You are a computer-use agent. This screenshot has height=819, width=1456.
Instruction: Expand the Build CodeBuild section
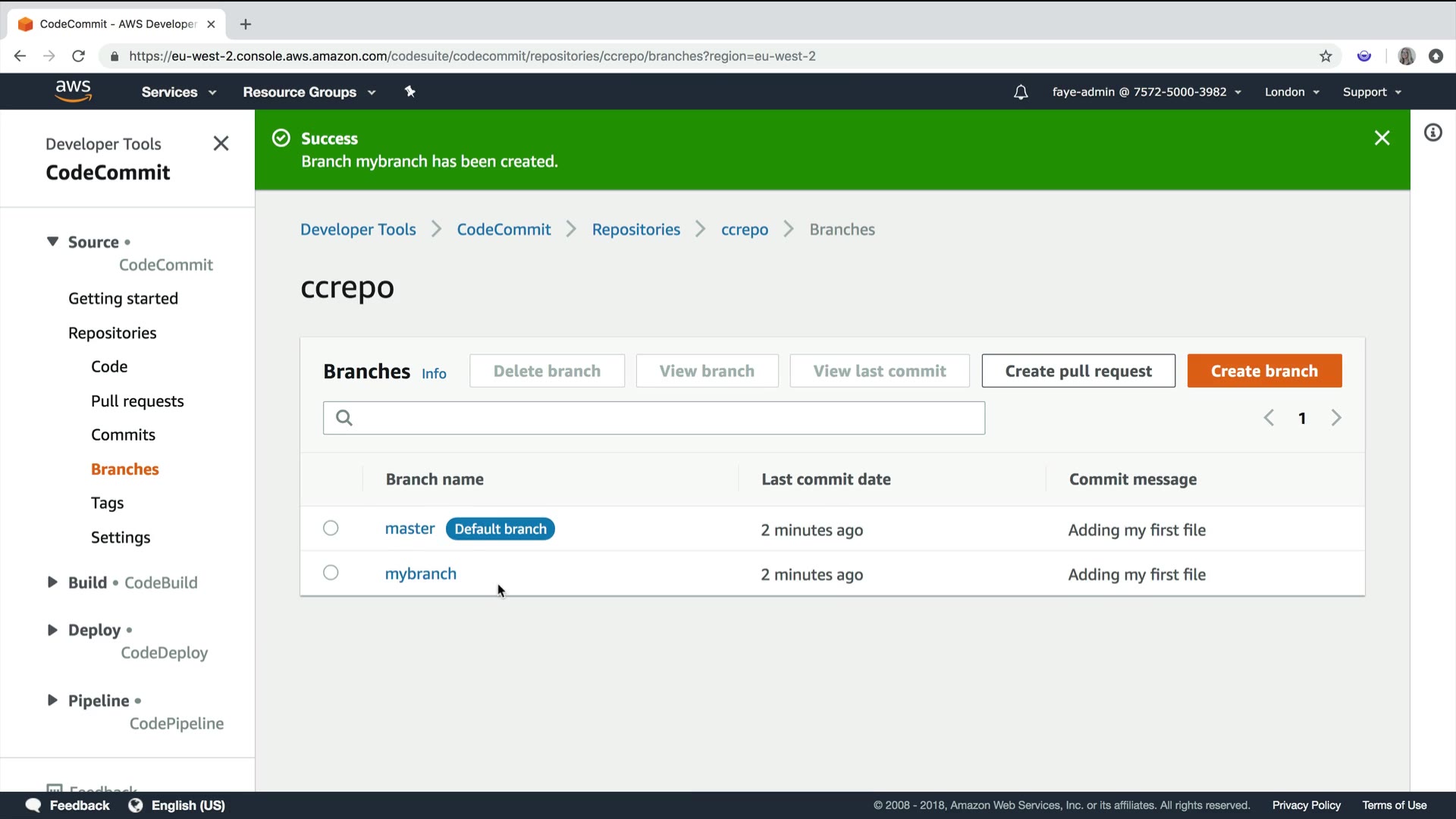52,582
